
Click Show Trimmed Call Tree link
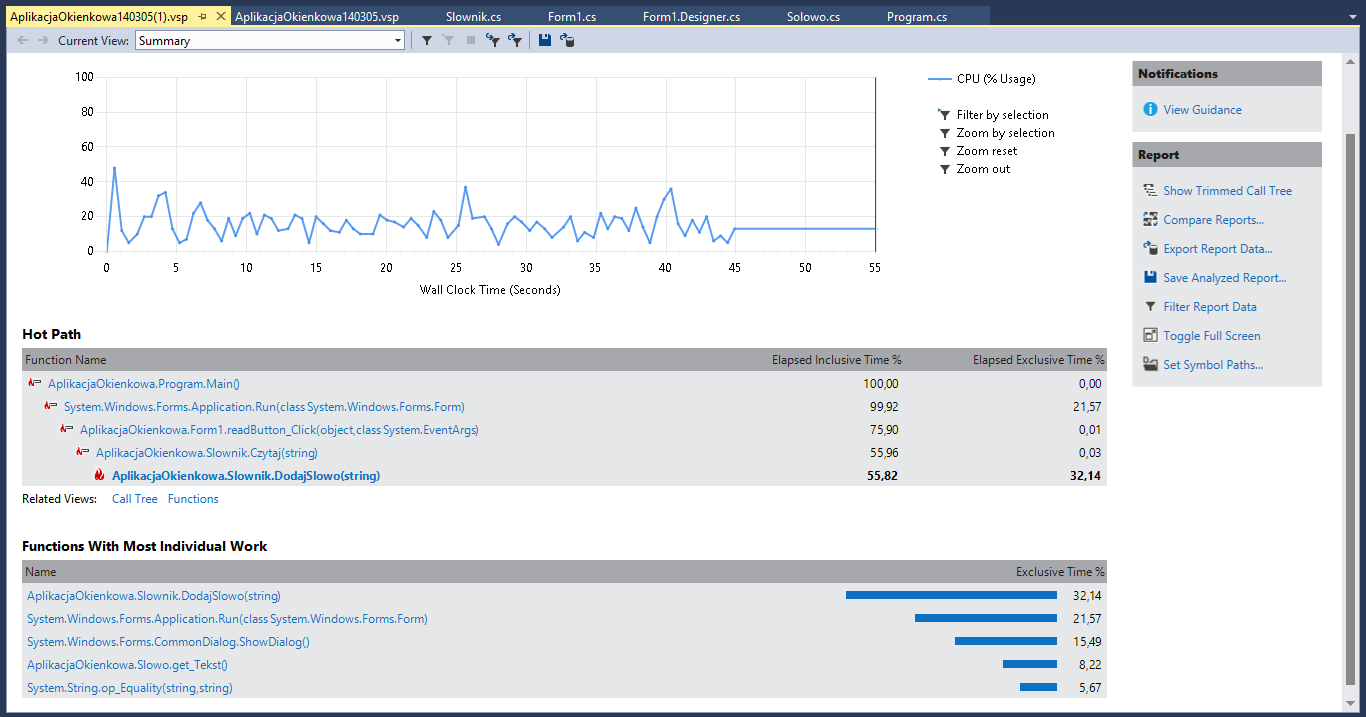(x=1227, y=191)
